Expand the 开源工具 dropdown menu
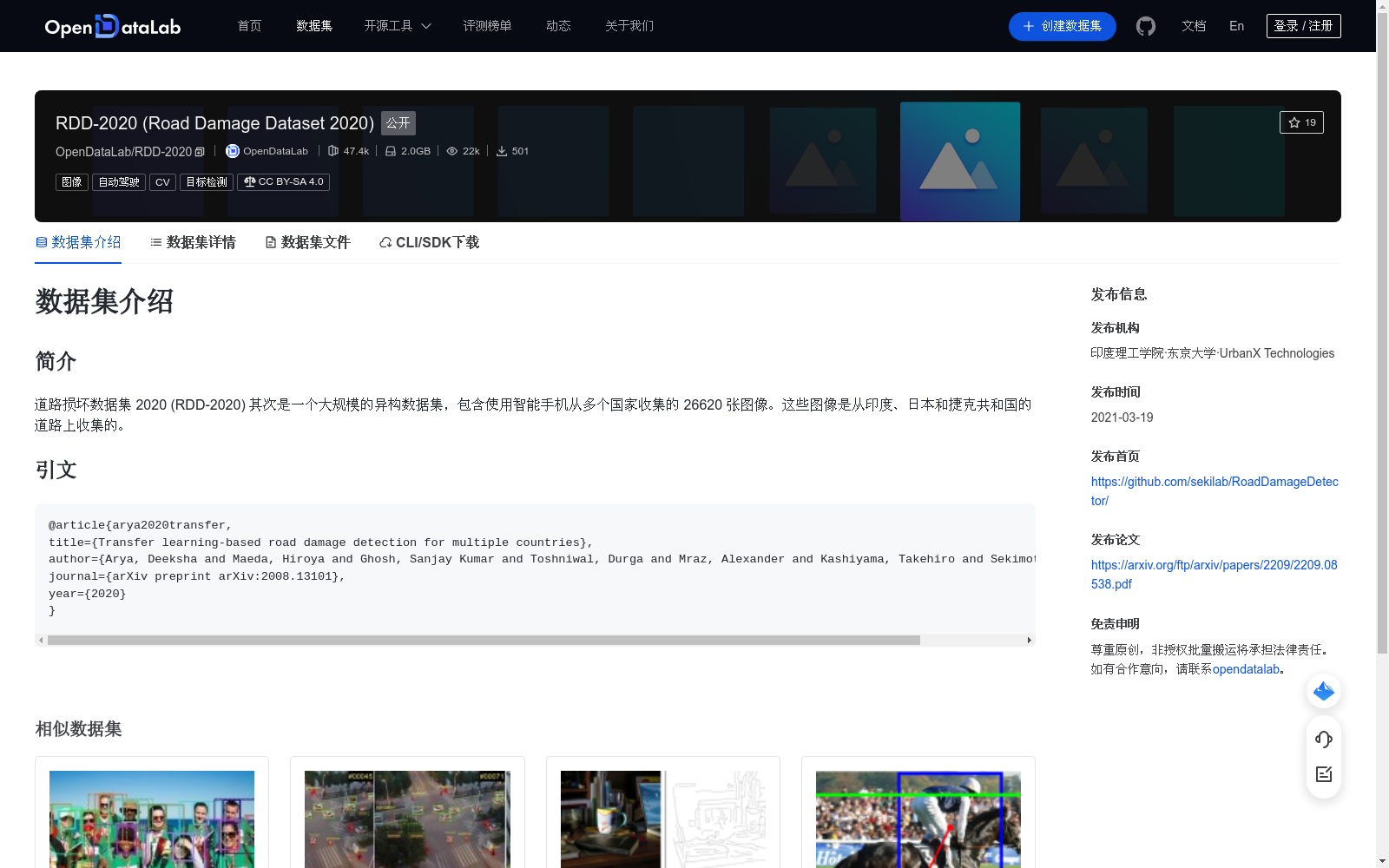 coord(398,26)
